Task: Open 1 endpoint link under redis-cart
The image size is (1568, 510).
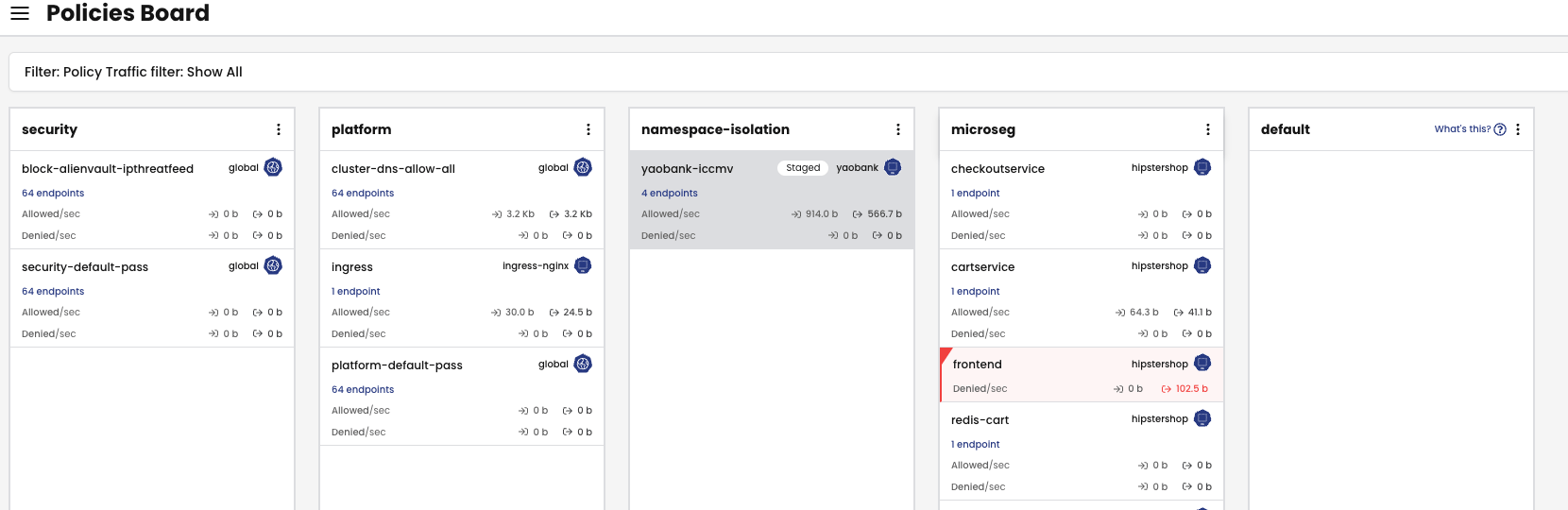Action: tap(976, 444)
